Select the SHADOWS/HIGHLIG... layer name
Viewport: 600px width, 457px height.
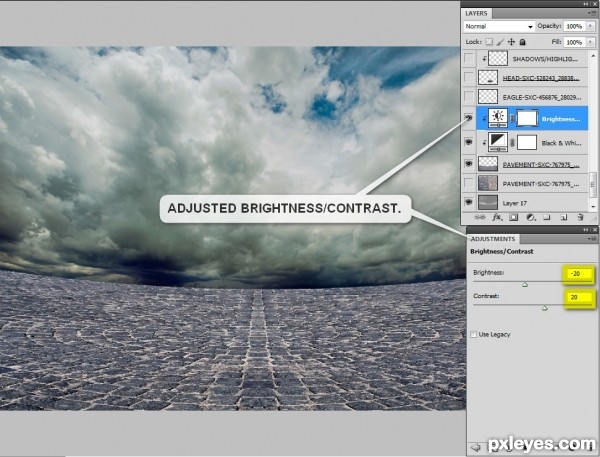(x=545, y=59)
